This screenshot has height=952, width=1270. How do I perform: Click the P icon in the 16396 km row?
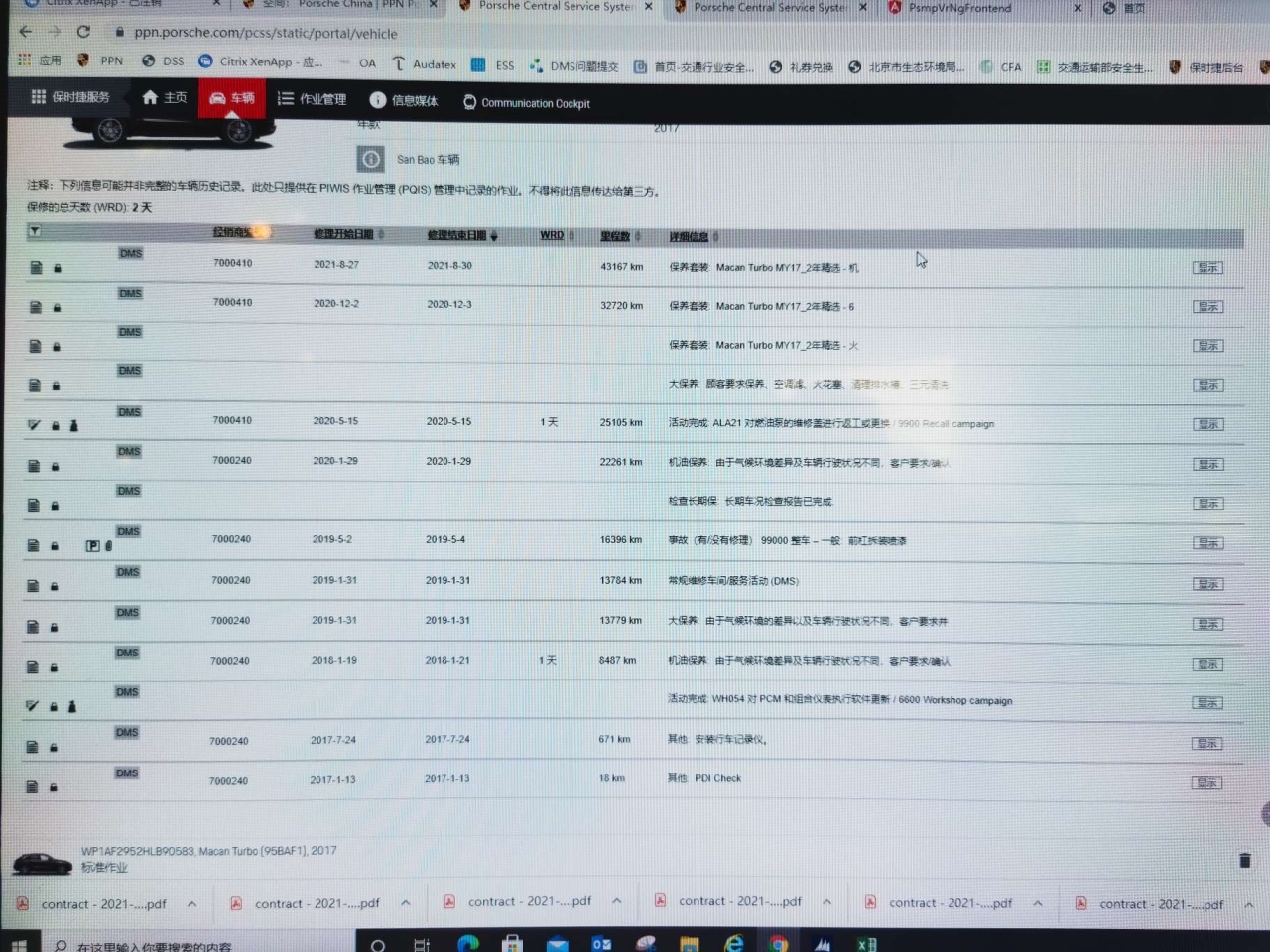[92, 546]
